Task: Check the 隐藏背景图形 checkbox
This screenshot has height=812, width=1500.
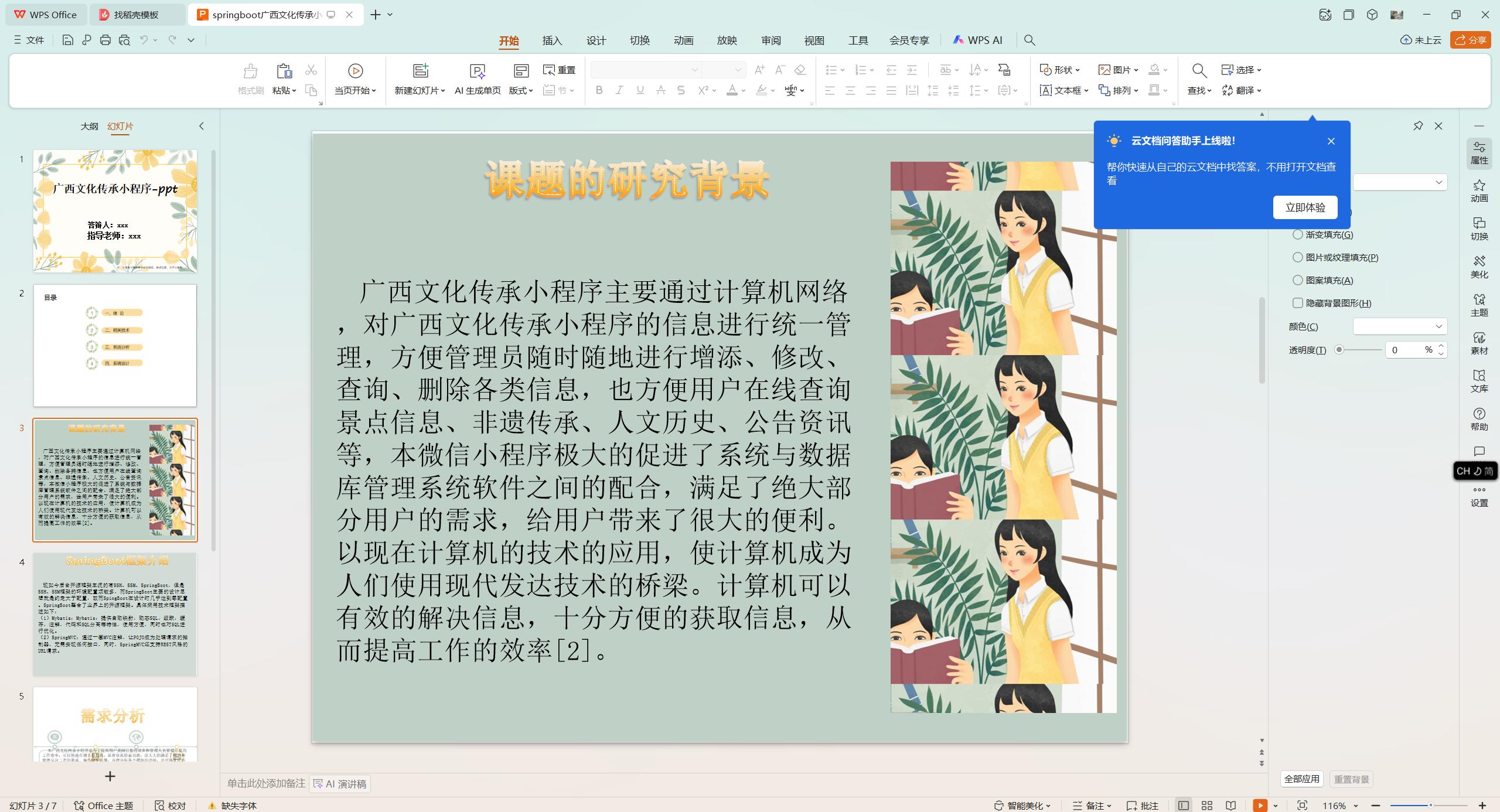Action: click(1298, 303)
